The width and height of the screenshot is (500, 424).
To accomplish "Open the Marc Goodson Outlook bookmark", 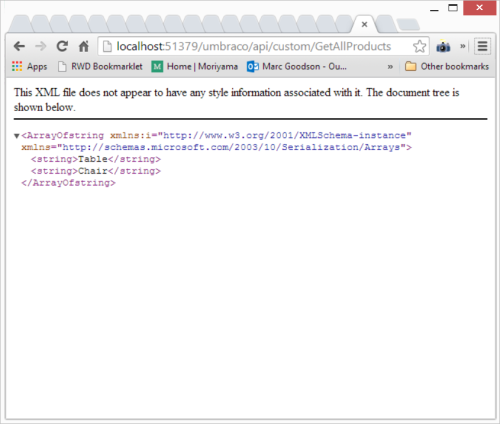I will pos(297,66).
